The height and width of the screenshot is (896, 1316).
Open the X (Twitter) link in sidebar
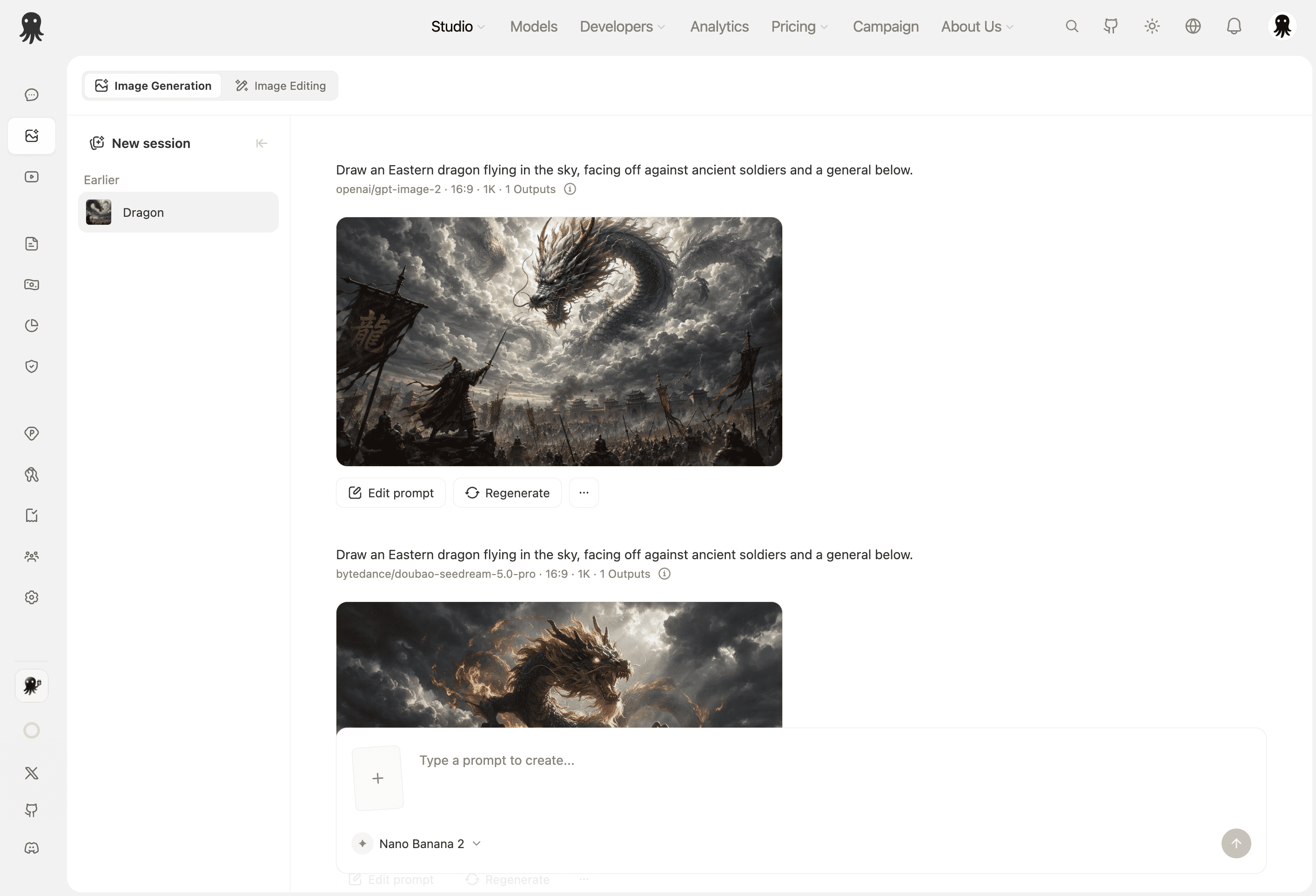tap(32, 773)
